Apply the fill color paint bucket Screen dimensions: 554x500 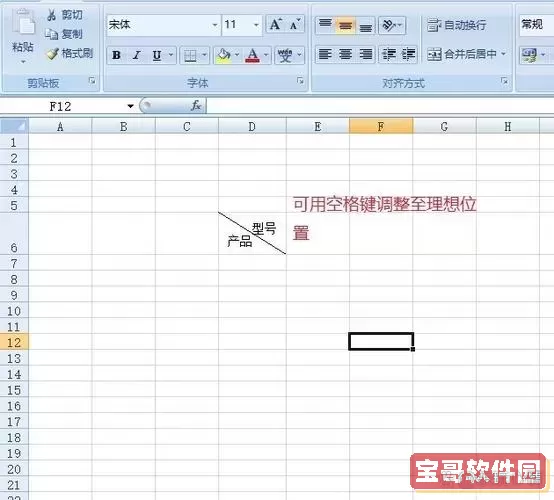click(x=224, y=55)
